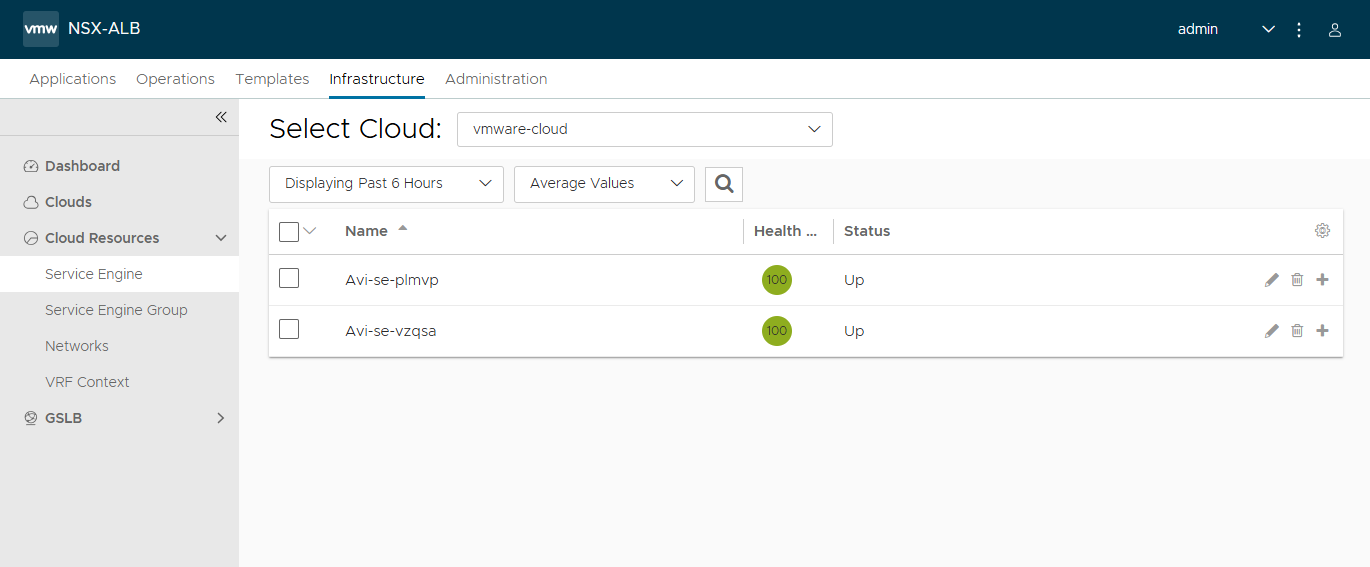Click health score 100 badge for Avi-se-vzqsa
The image size is (1370, 567).
point(777,331)
